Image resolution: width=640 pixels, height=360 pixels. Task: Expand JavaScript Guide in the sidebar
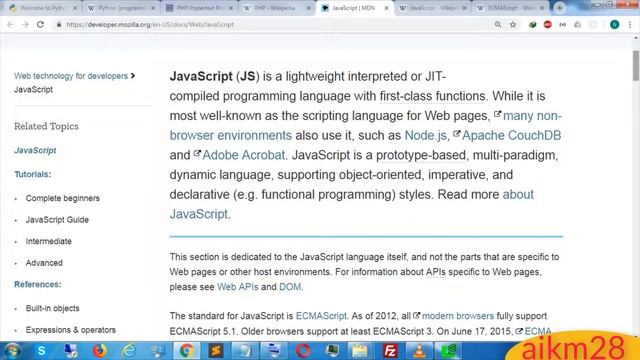pyautogui.click(x=57, y=220)
